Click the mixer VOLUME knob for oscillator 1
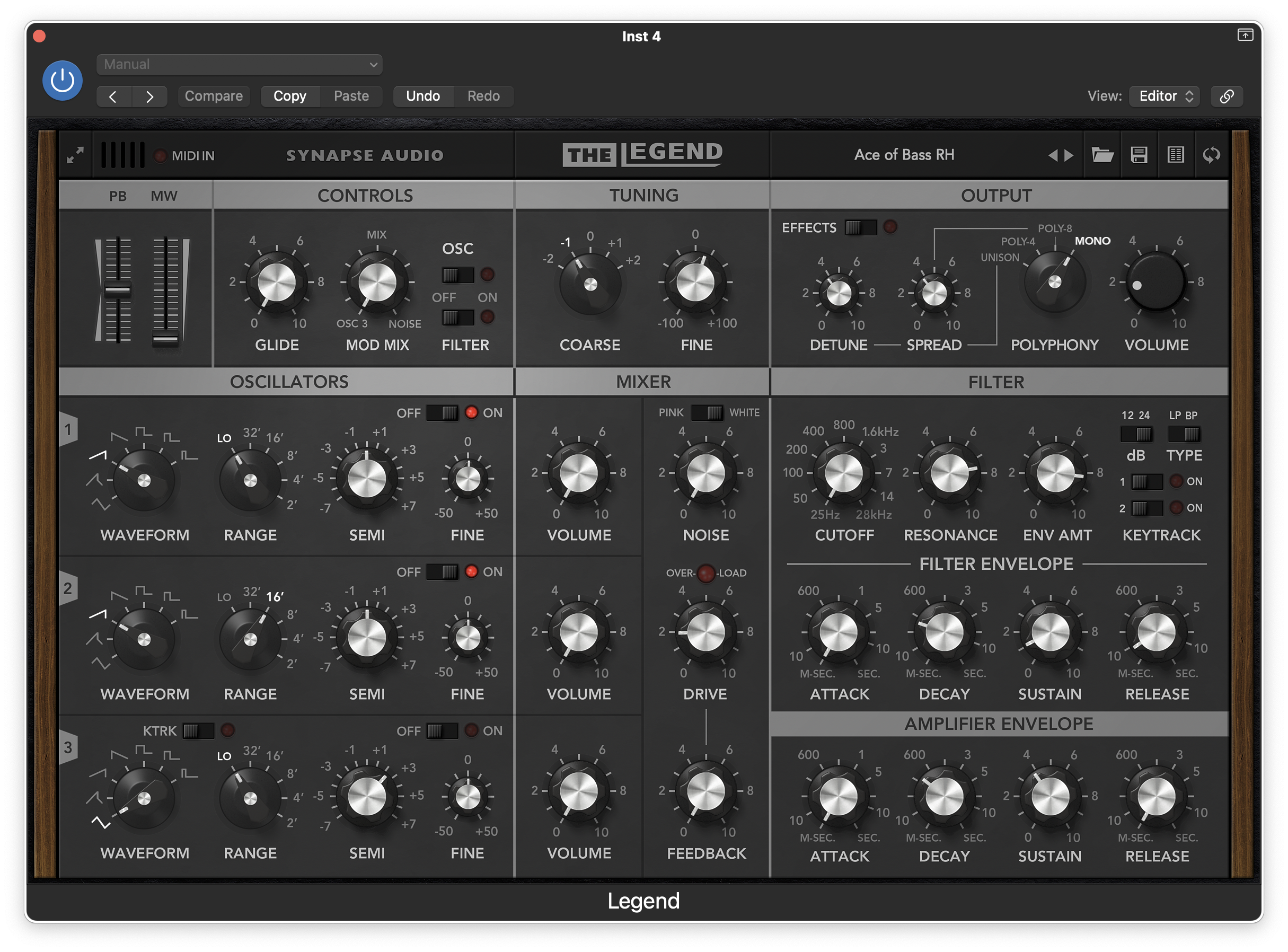The height and width of the screenshot is (952, 1288). click(x=579, y=473)
